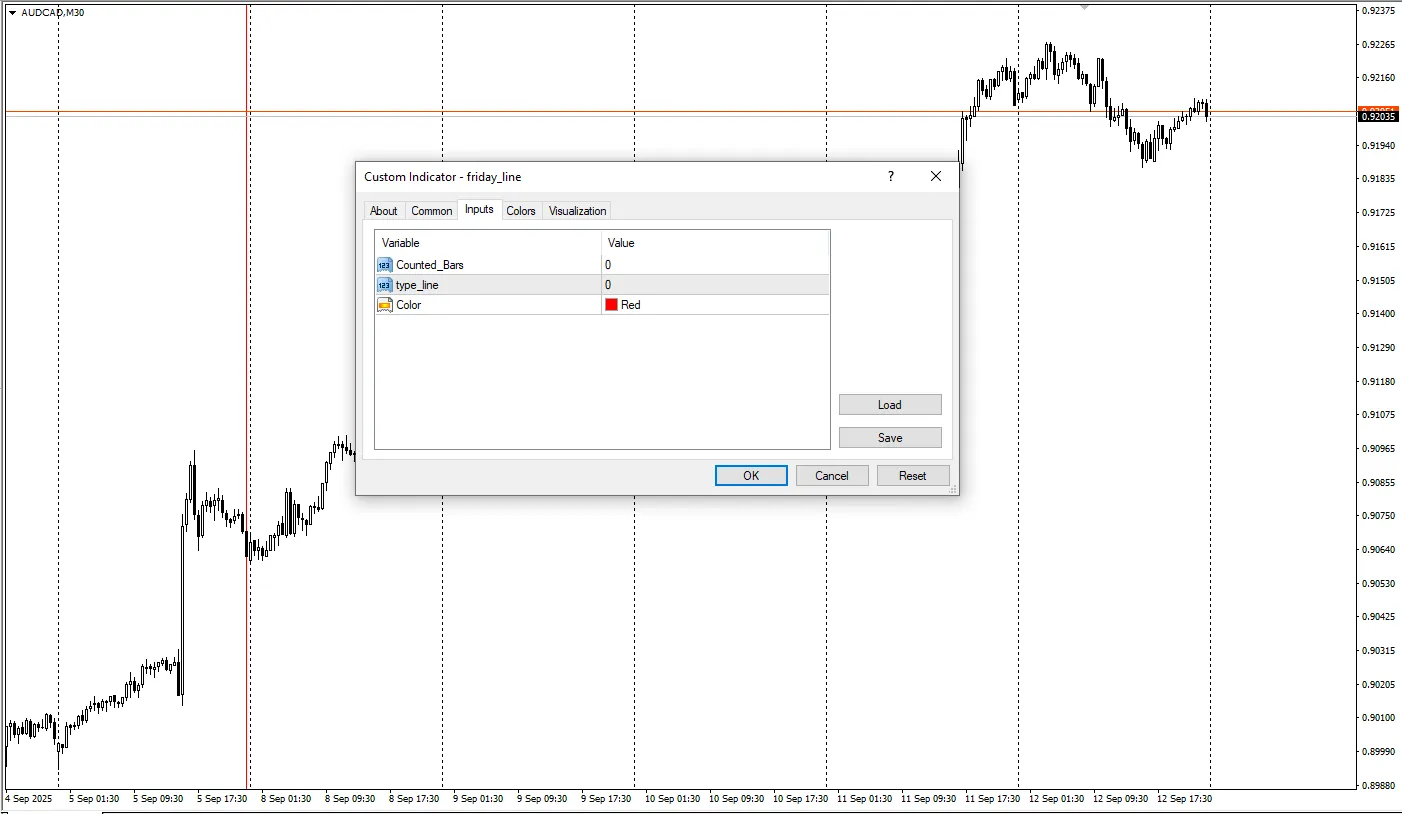Open the Common tab
The image size is (1402, 814).
coord(431,211)
